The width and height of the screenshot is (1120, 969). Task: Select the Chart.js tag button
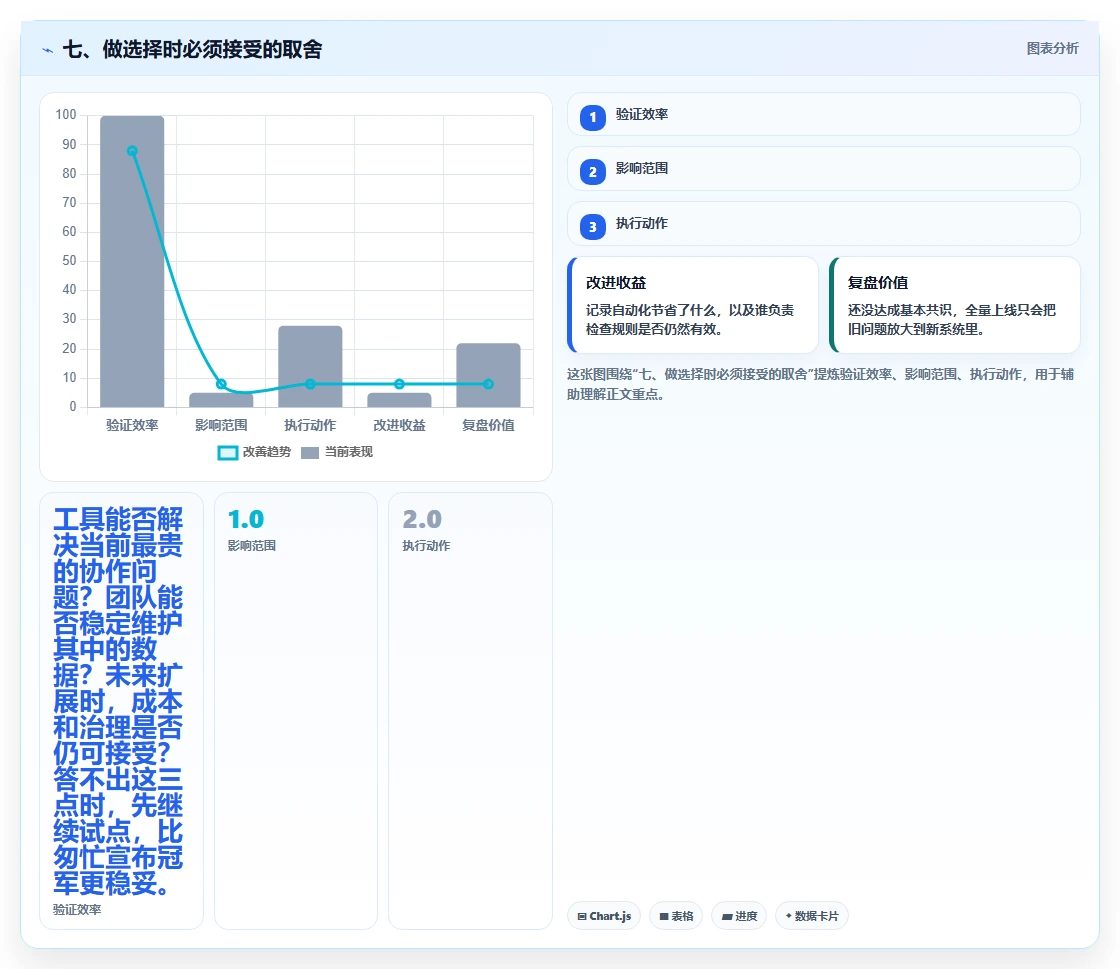pyautogui.click(x=604, y=916)
